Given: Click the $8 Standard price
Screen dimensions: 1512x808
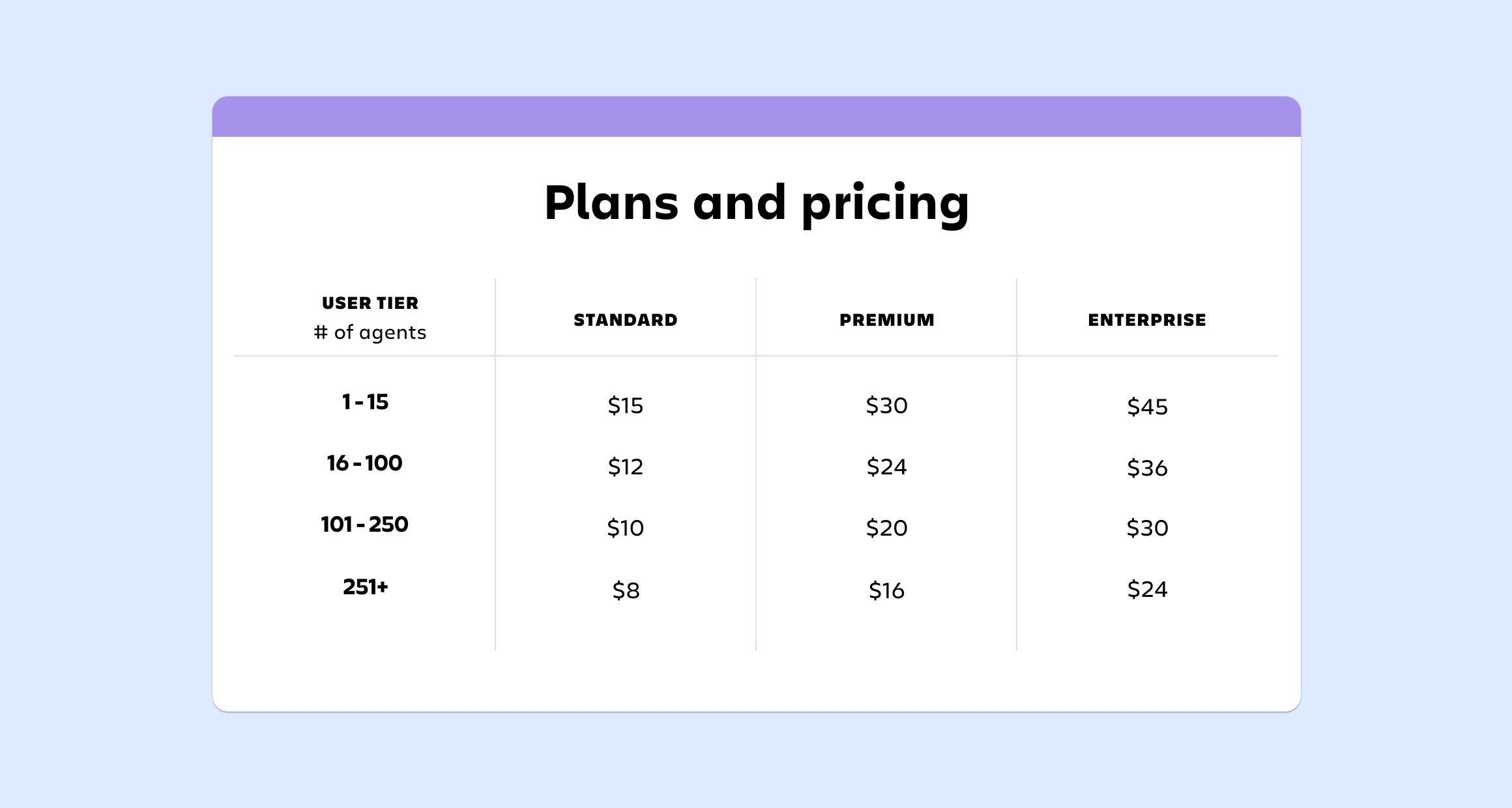Looking at the screenshot, I should click(626, 591).
